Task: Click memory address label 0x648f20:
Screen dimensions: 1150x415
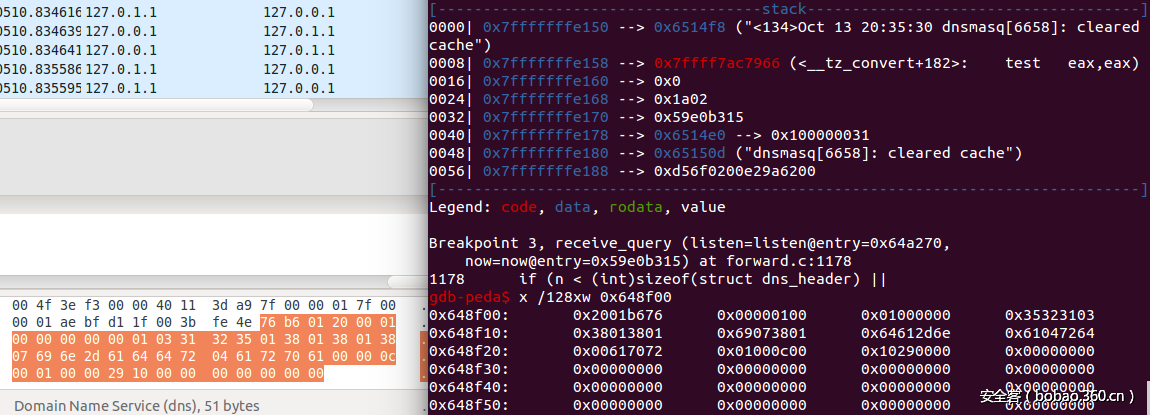Action: click(469, 351)
